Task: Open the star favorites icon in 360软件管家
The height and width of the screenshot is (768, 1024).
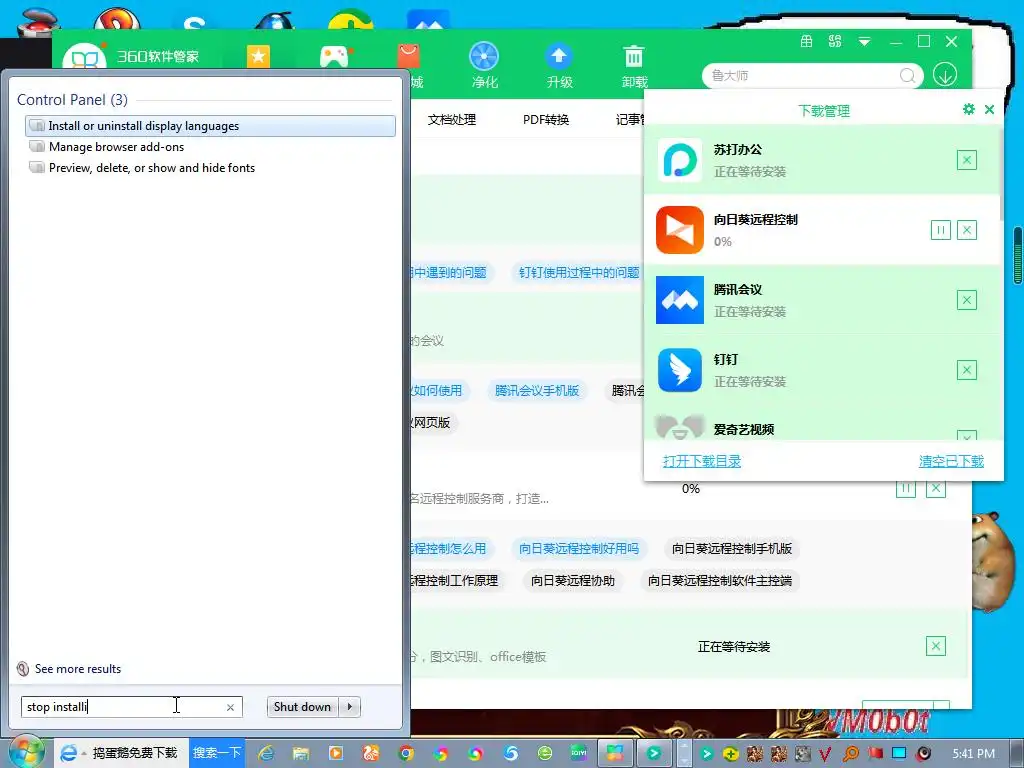Action: [x=259, y=57]
